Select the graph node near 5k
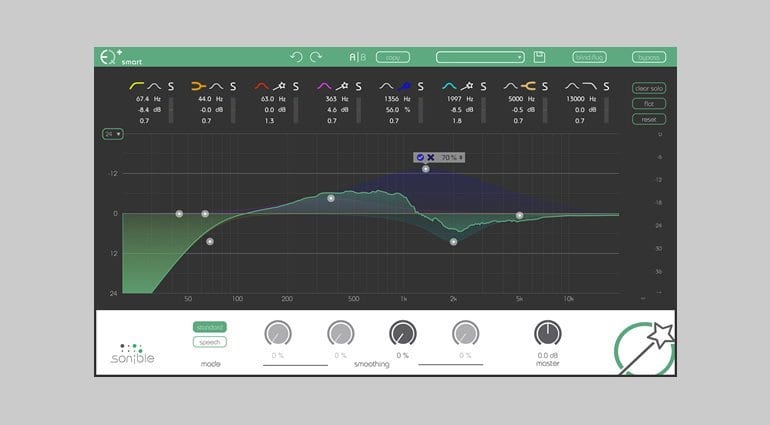The width and height of the screenshot is (770, 425). (519, 215)
